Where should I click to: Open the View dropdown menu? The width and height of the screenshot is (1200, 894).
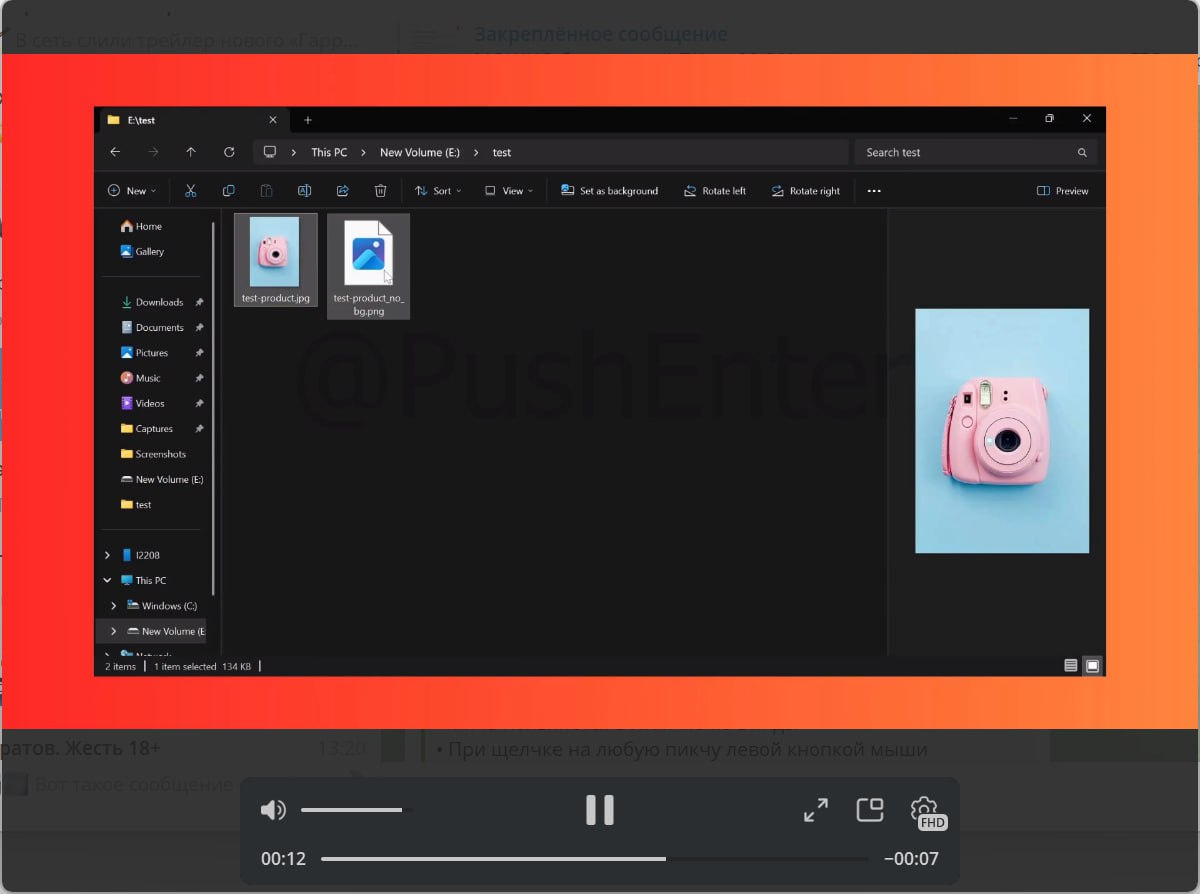[509, 191]
